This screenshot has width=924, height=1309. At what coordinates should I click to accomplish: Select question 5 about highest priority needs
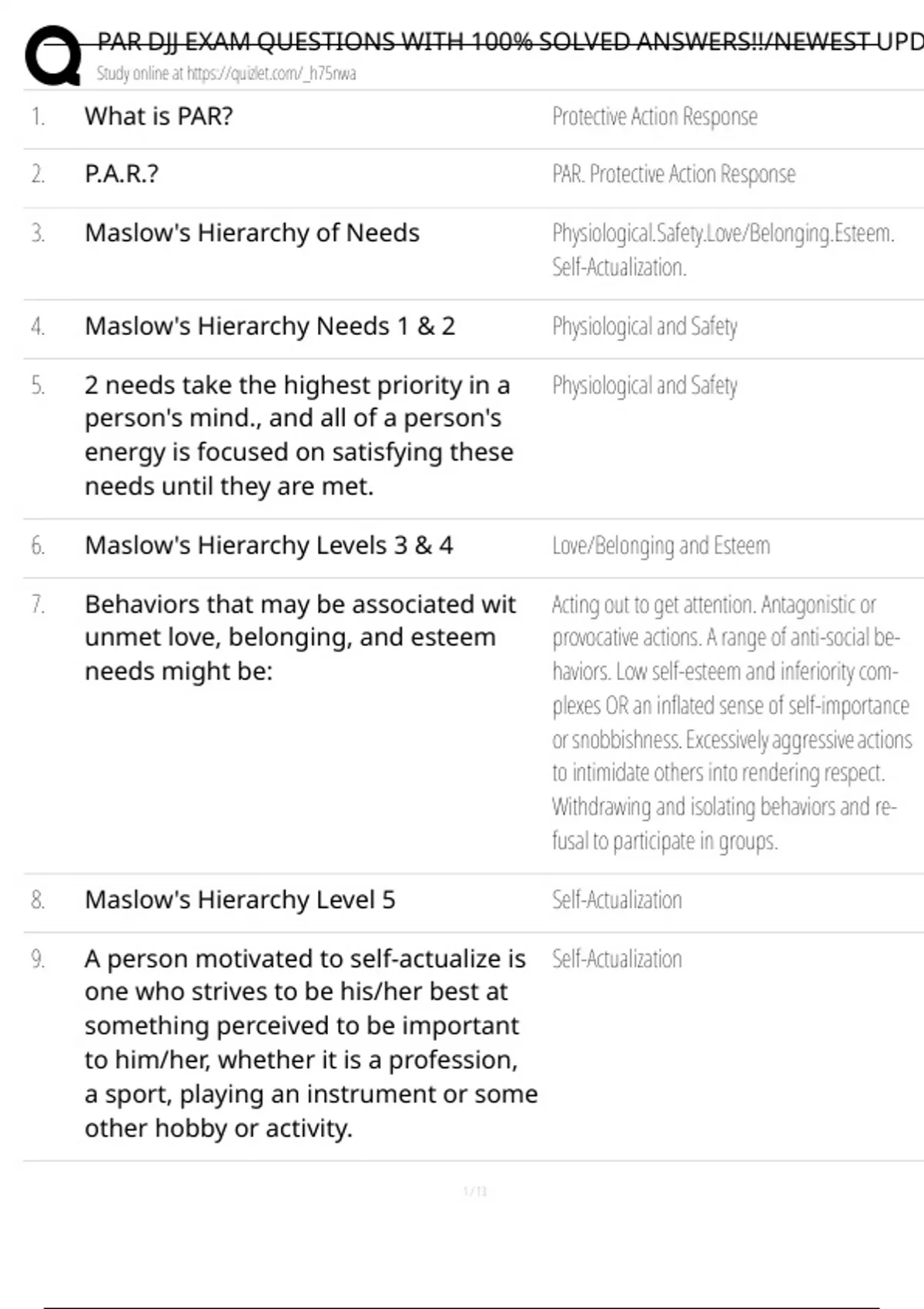coord(299,435)
